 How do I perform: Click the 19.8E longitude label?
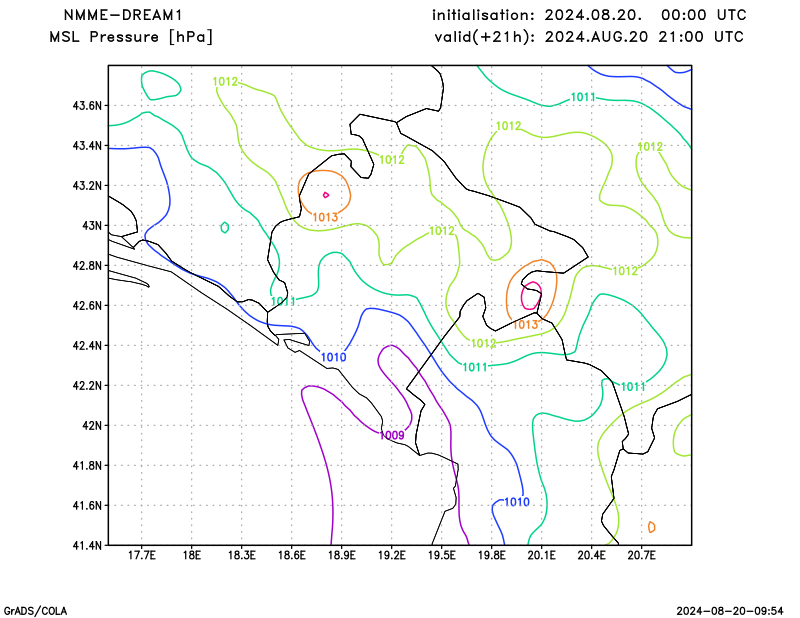click(x=491, y=555)
